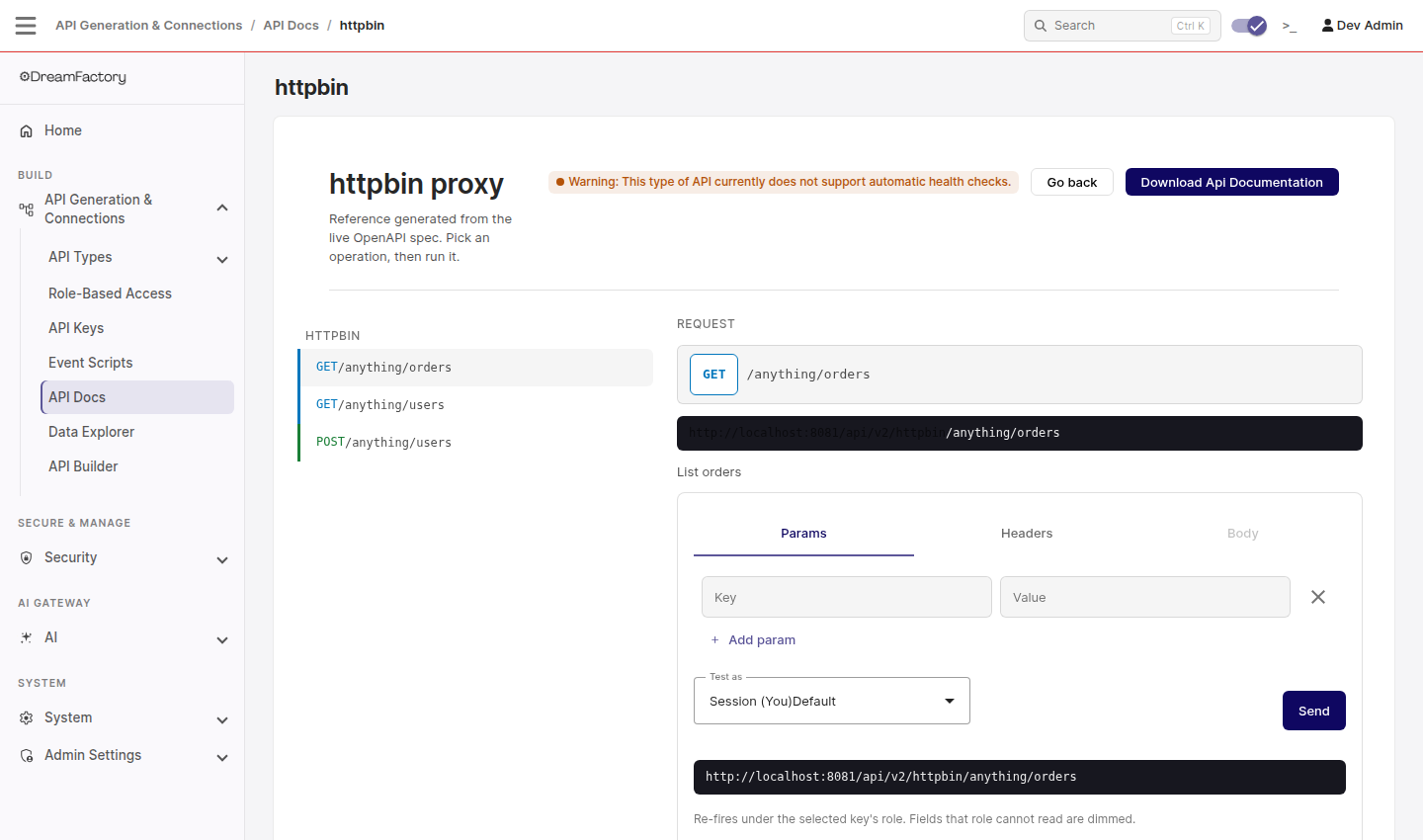Screen dimensions: 1423x840
Task: Click the API Generation & Connections icon
Action: pyautogui.click(x=27, y=209)
